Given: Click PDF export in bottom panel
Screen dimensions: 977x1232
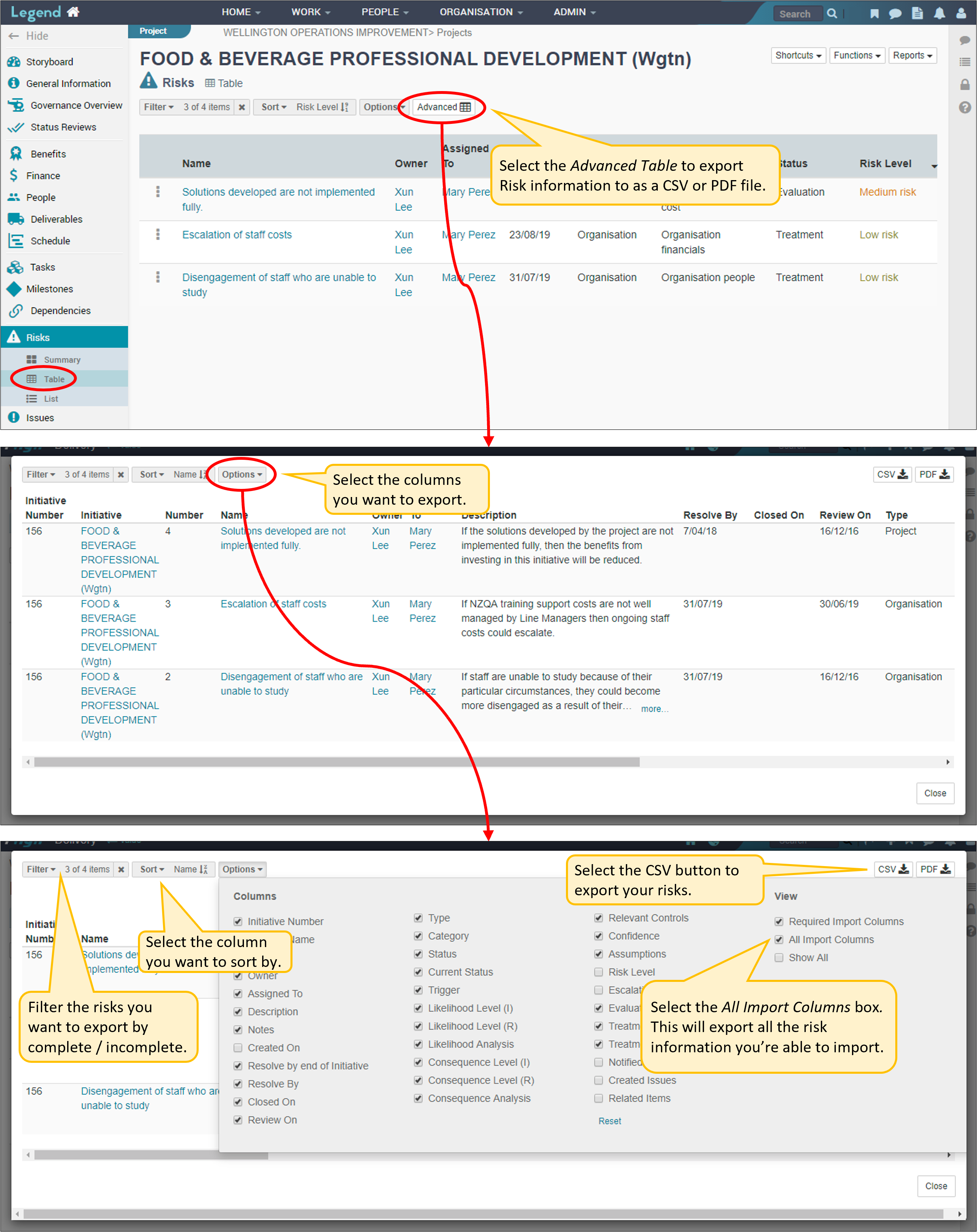Looking at the screenshot, I should click(x=935, y=869).
